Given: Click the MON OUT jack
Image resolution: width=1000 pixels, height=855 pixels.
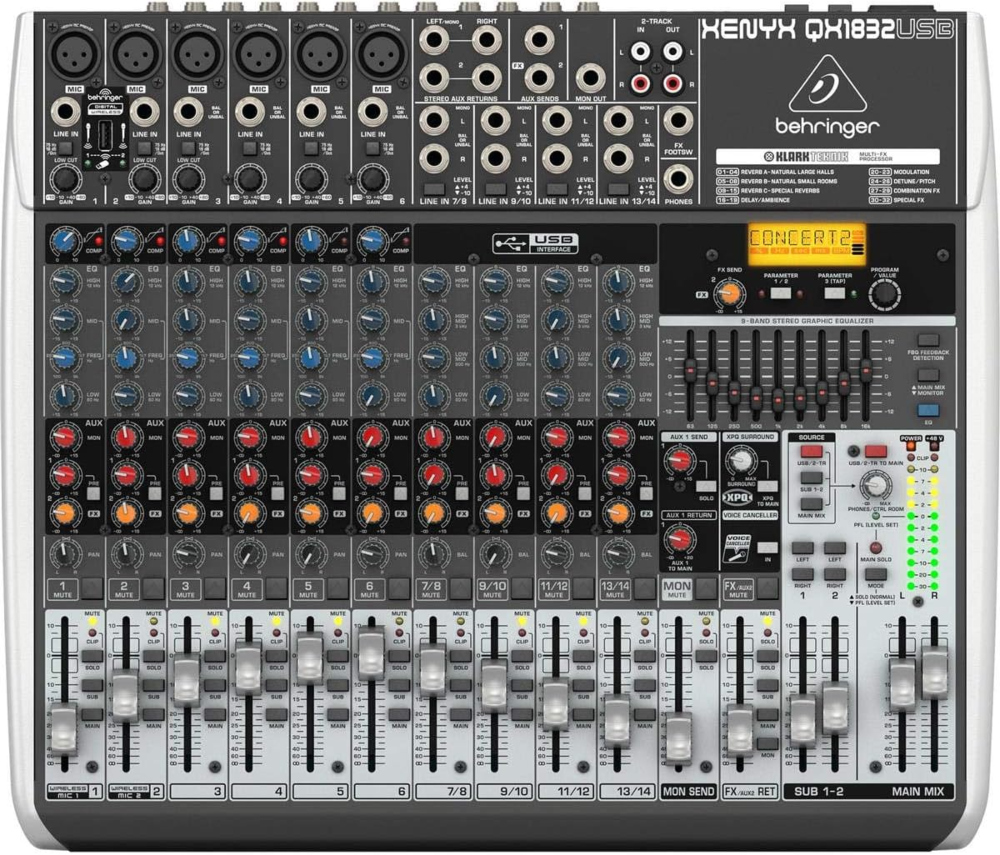Looking at the screenshot, I should coord(591,79).
